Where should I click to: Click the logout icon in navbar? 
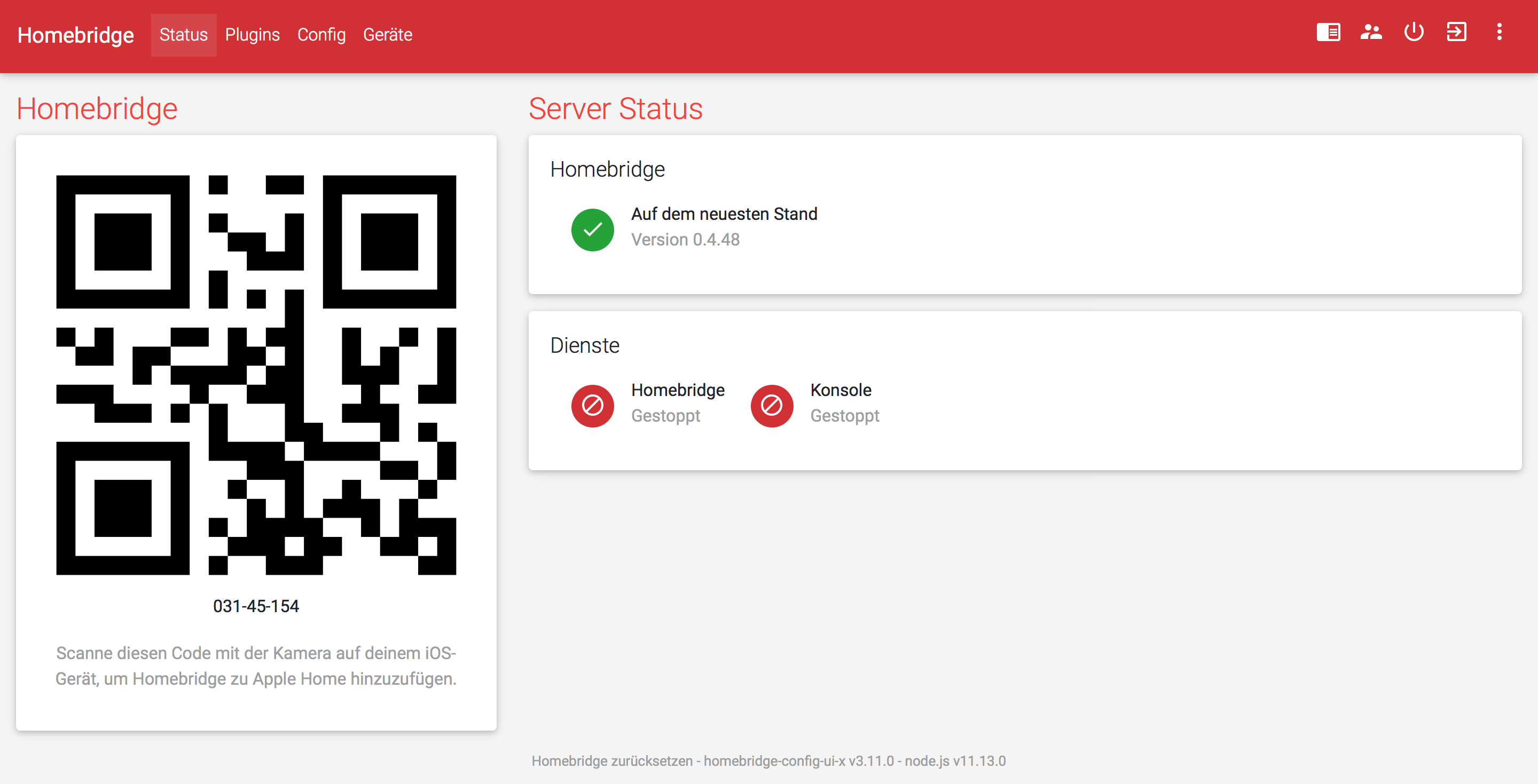(1456, 32)
